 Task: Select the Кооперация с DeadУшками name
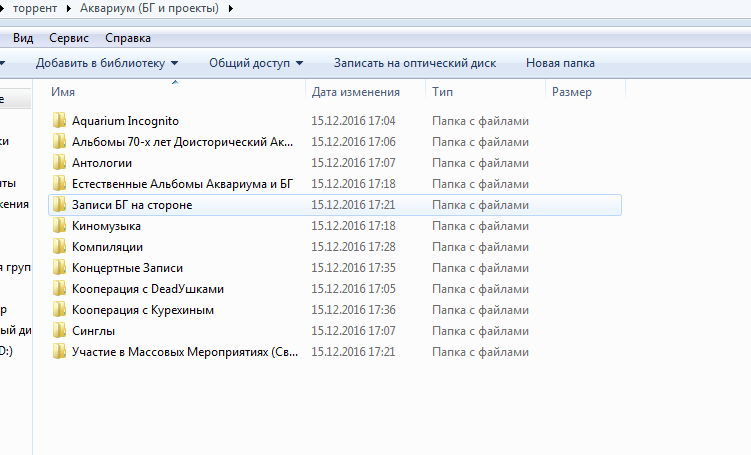tap(148, 289)
